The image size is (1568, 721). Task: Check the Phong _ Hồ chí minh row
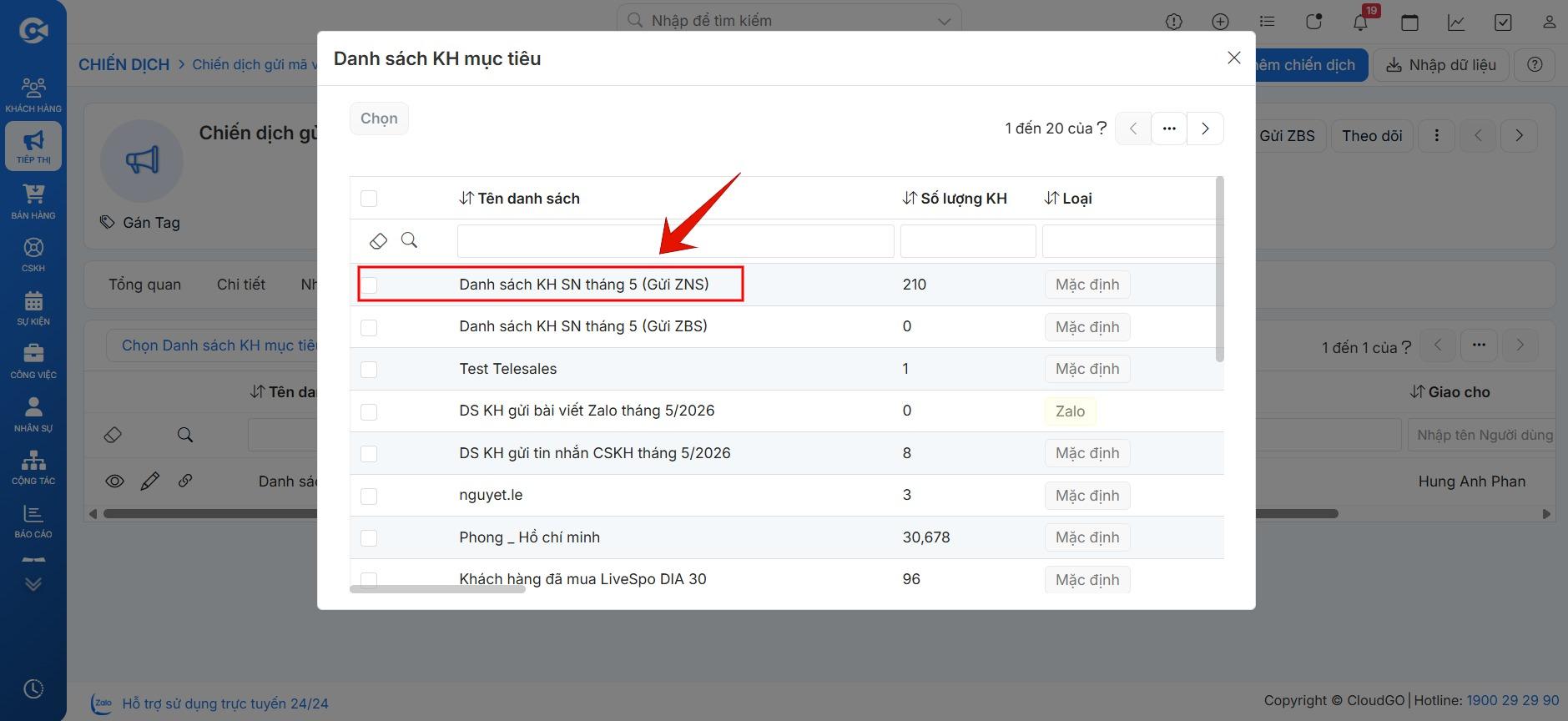point(369,538)
